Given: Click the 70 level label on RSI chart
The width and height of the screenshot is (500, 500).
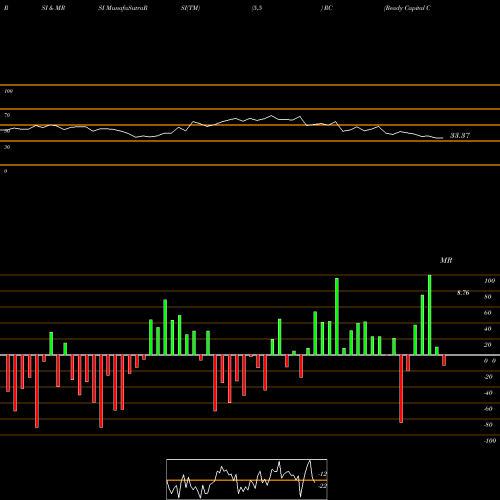Looking at the screenshot, I should (x=7, y=115).
